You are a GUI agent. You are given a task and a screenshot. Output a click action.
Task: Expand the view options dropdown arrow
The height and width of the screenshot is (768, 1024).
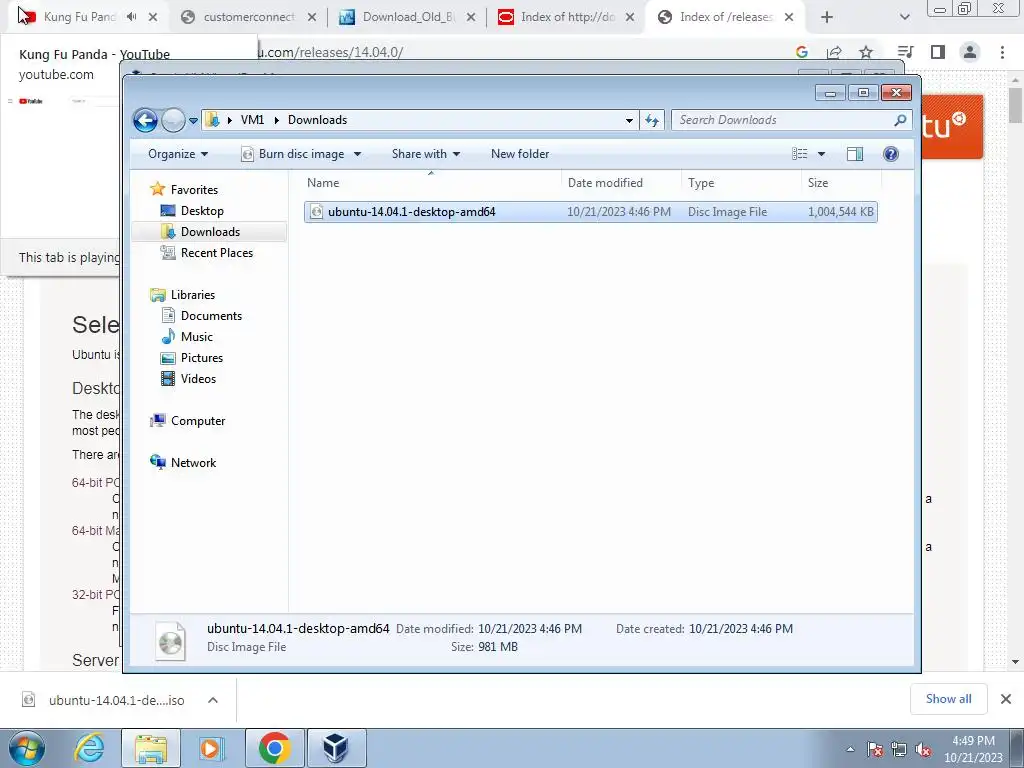click(x=822, y=154)
